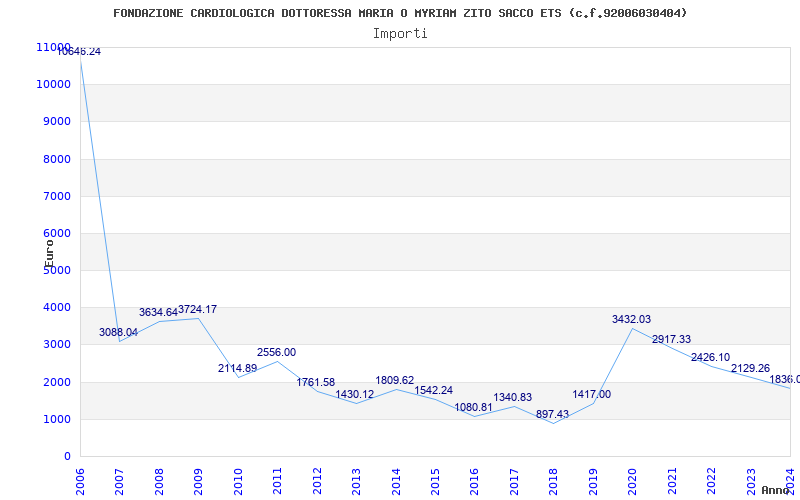Select the 8000 y-axis tick label
The image size is (800, 500).
click(57, 159)
